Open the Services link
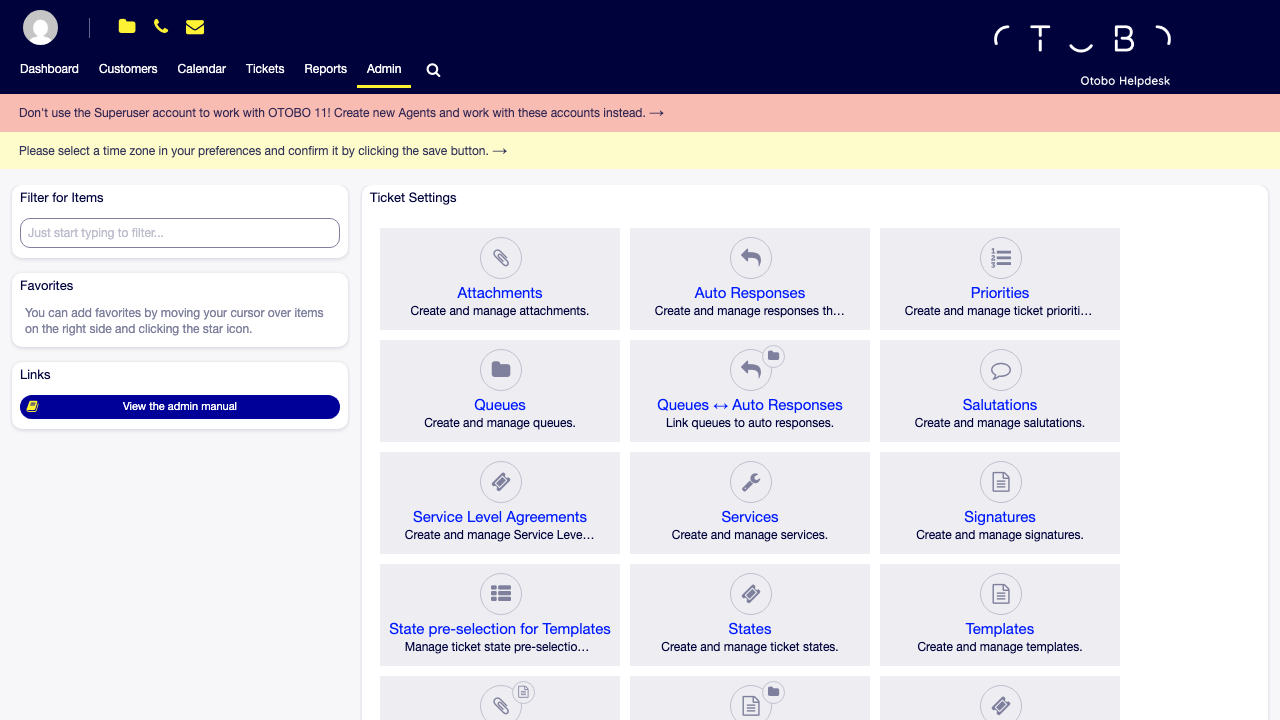The height and width of the screenshot is (720, 1280). 750,517
